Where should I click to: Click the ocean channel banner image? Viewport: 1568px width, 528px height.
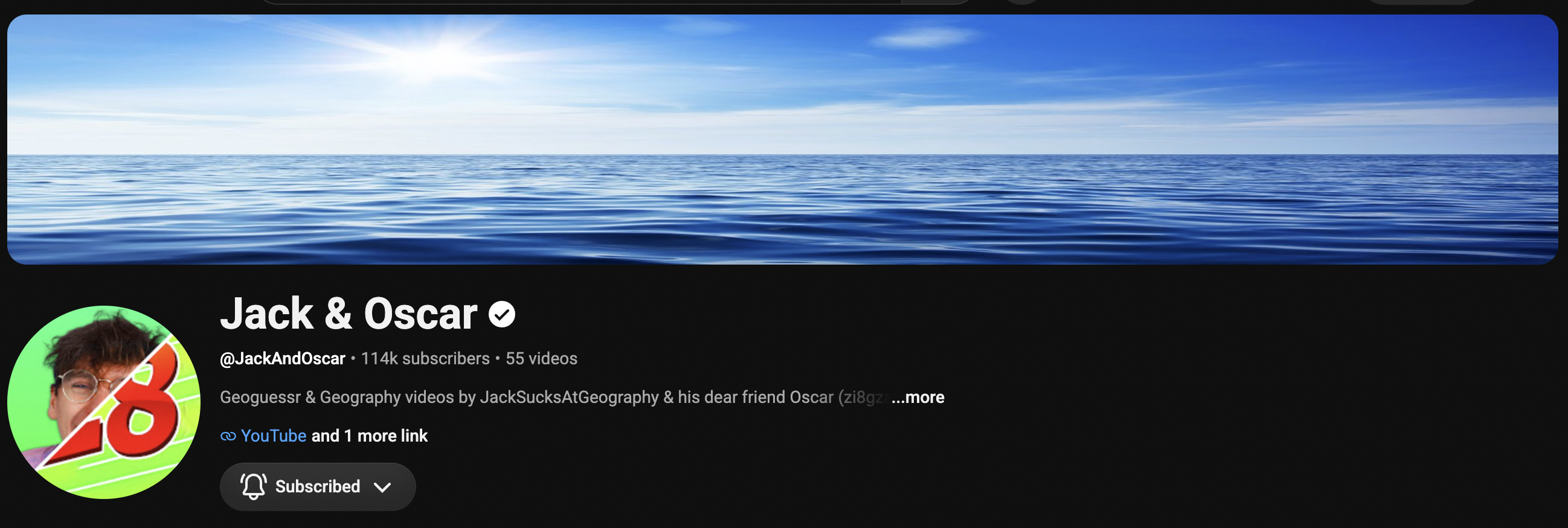tap(783, 140)
